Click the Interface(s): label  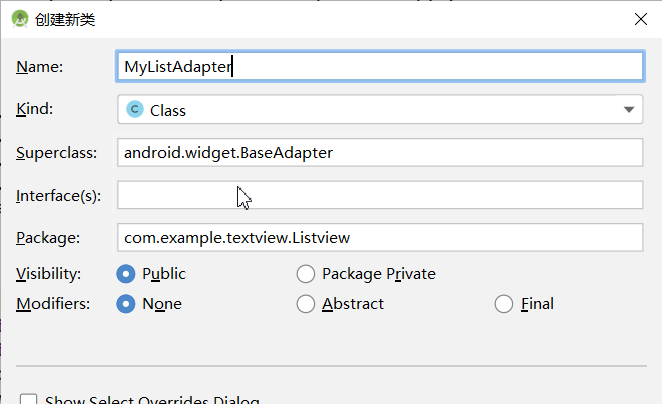58,196
